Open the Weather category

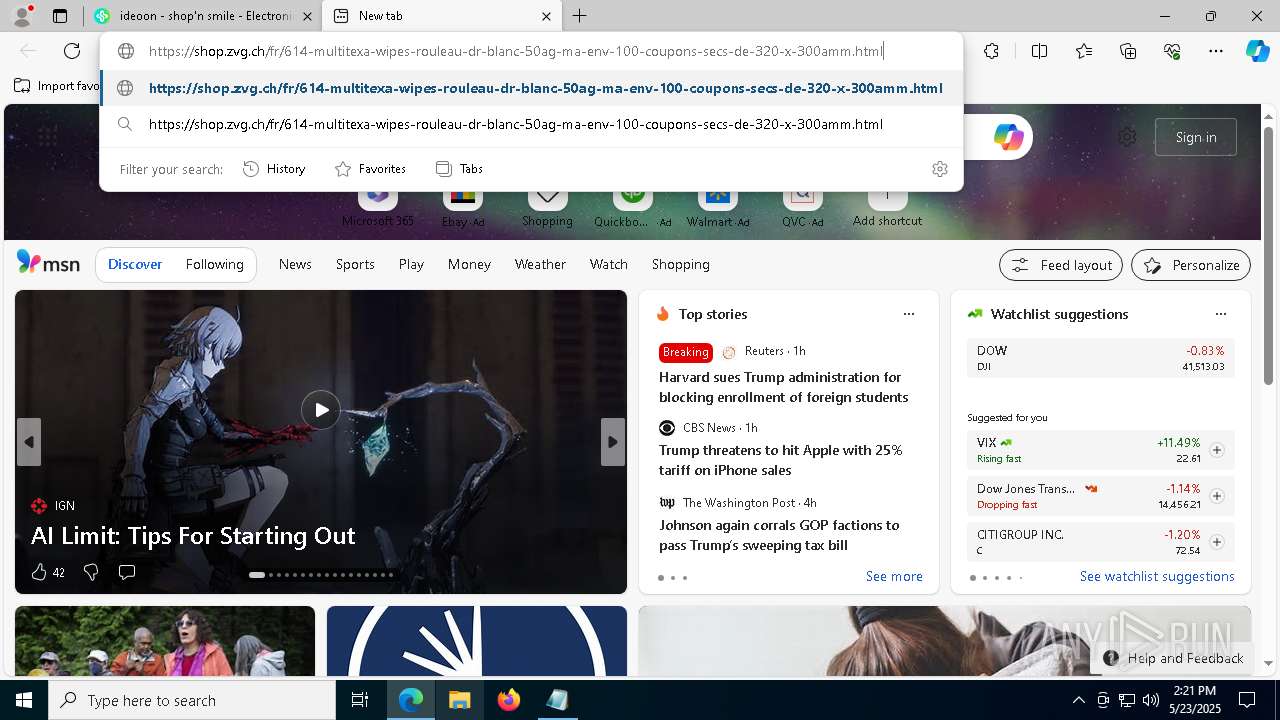point(540,264)
